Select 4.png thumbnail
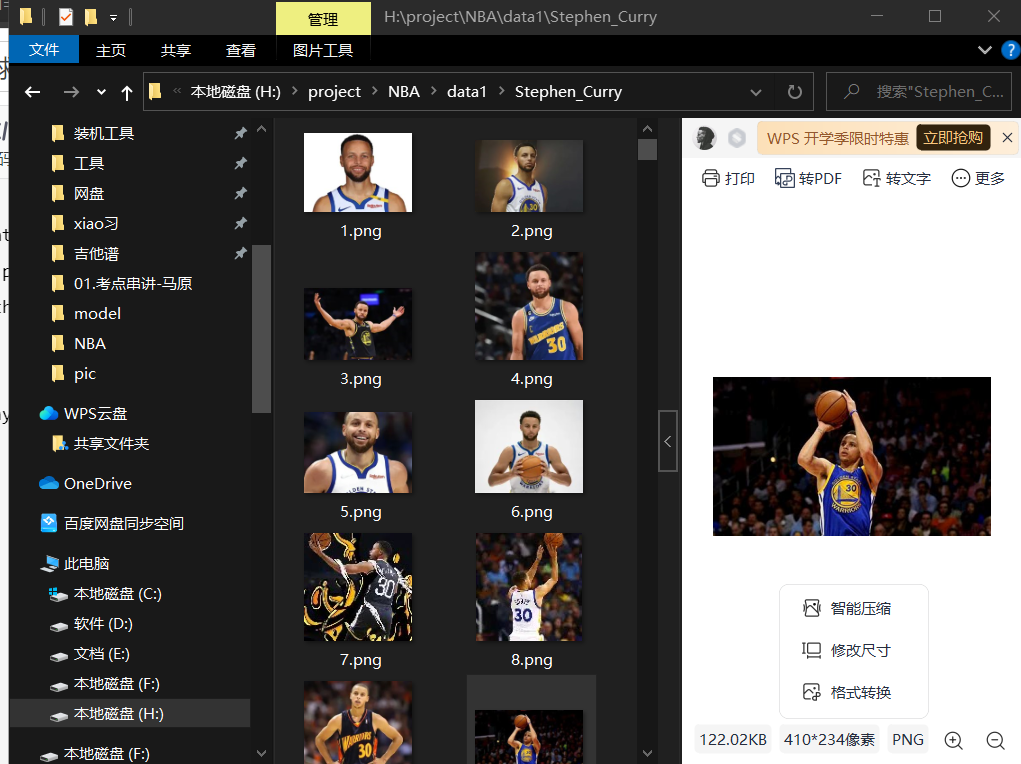The height and width of the screenshot is (764, 1021). coord(529,306)
